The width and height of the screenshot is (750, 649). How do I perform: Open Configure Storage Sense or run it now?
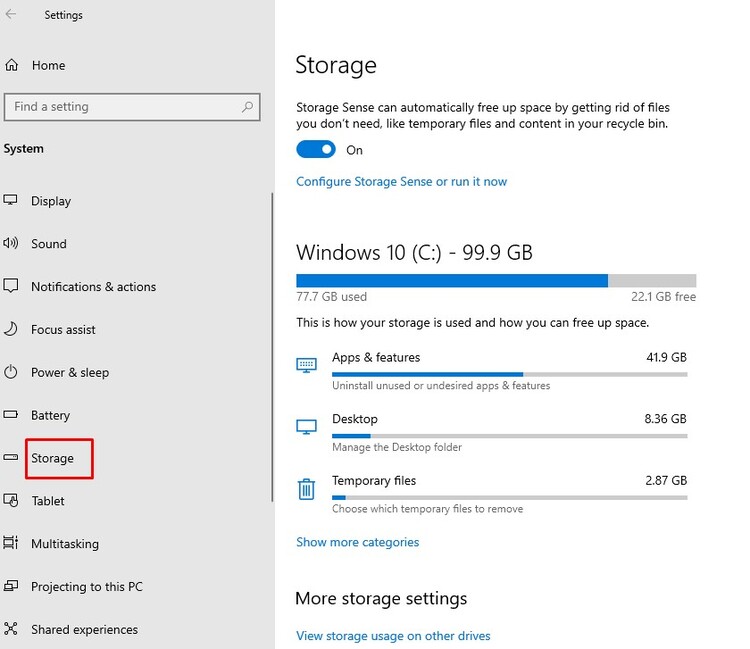[401, 182]
